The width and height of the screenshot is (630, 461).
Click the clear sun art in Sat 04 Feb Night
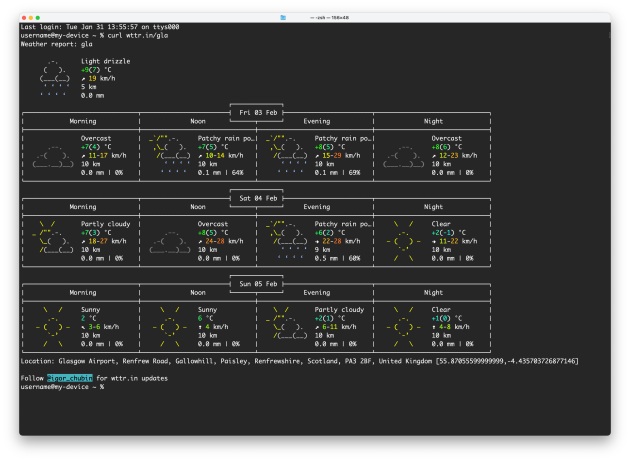[403, 241]
